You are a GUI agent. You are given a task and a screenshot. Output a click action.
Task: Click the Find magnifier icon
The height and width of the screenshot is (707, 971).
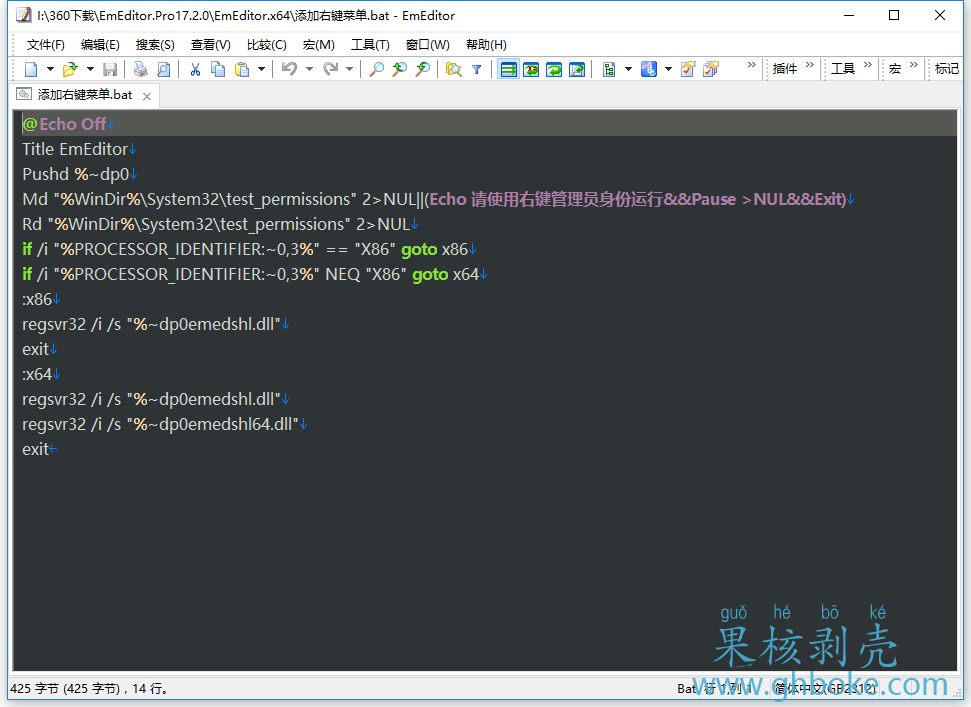[x=376, y=69]
